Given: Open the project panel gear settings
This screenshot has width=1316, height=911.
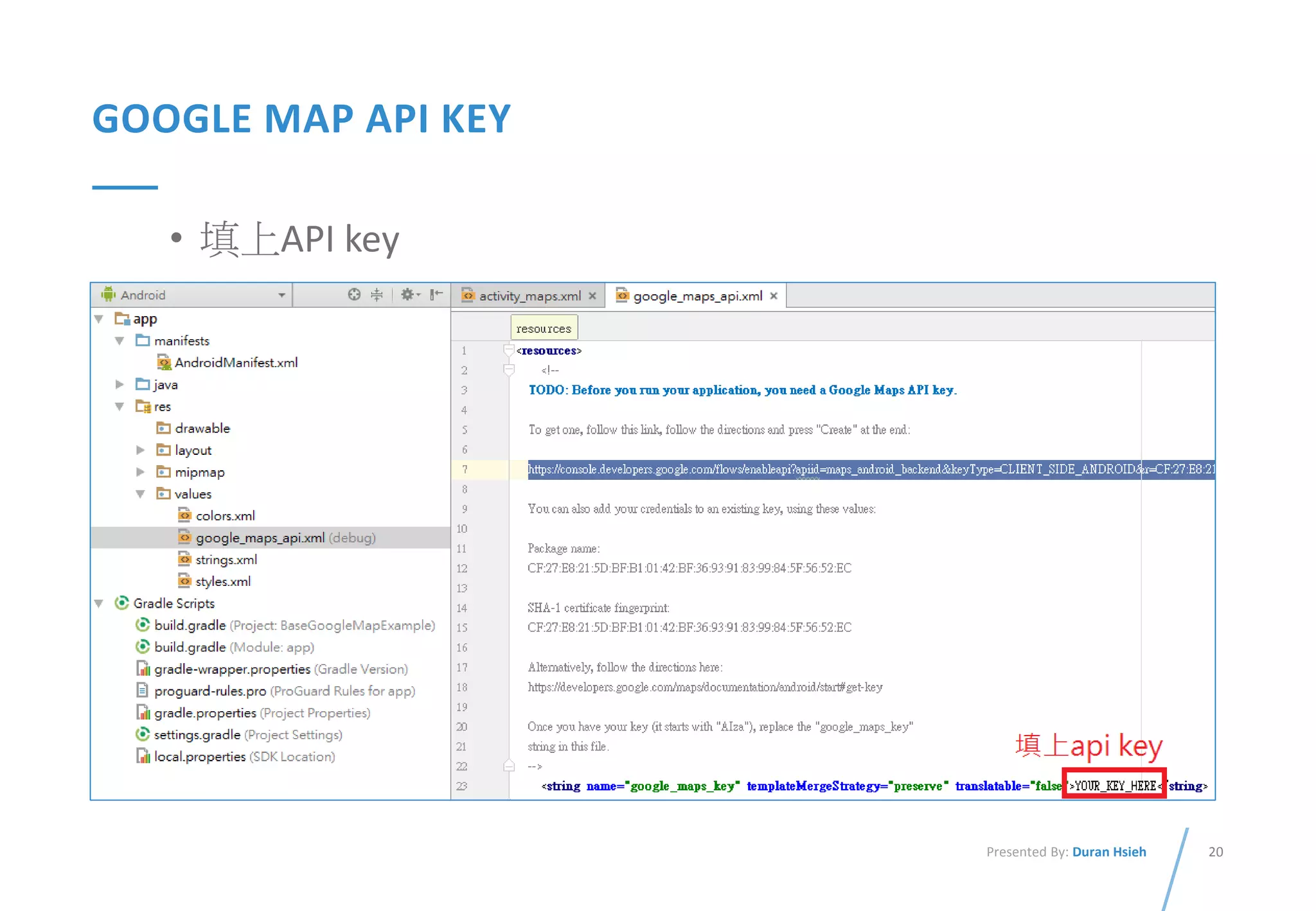Looking at the screenshot, I should click(409, 294).
